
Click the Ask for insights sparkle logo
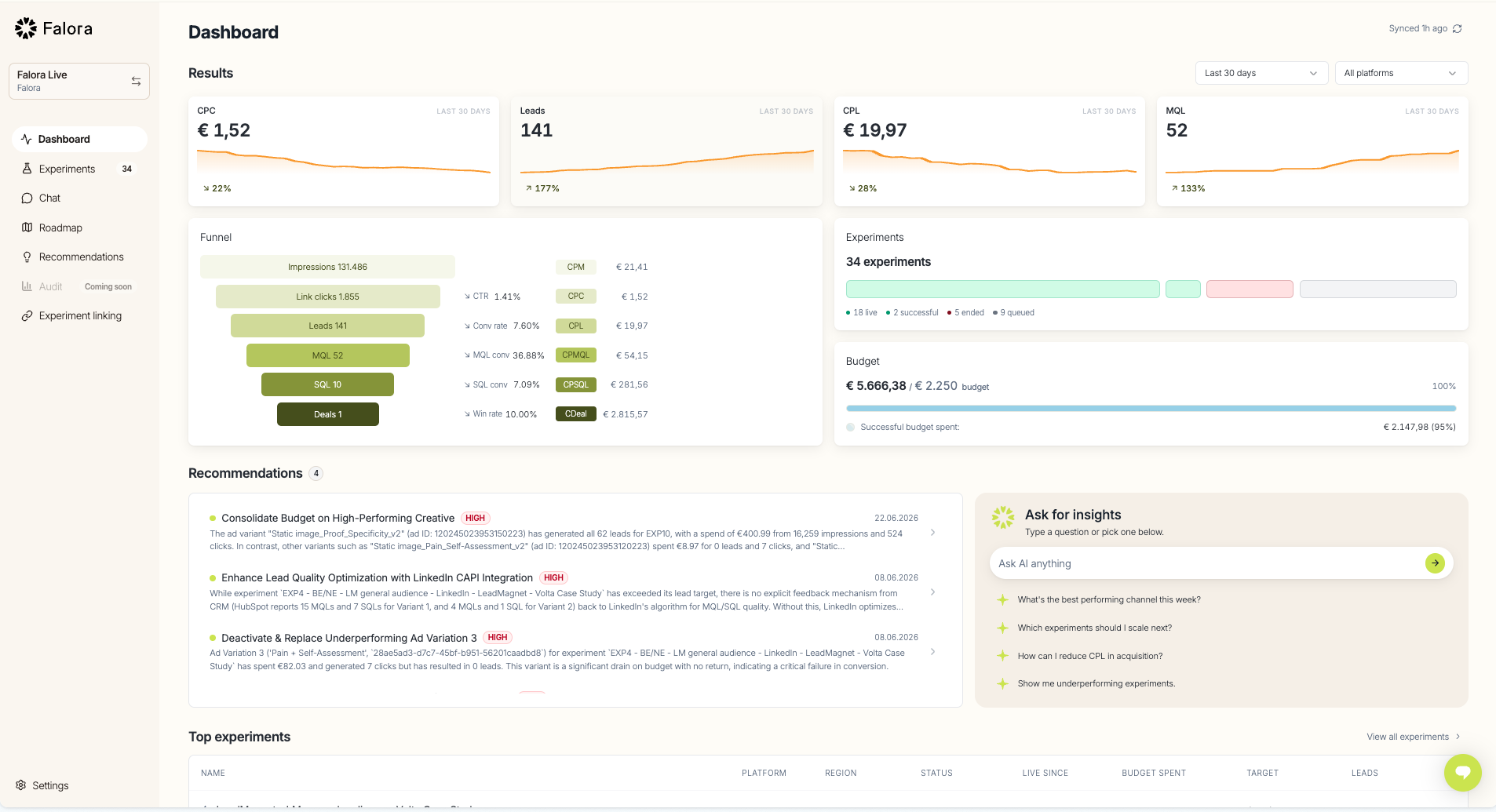pyautogui.click(x=1002, y=517)
